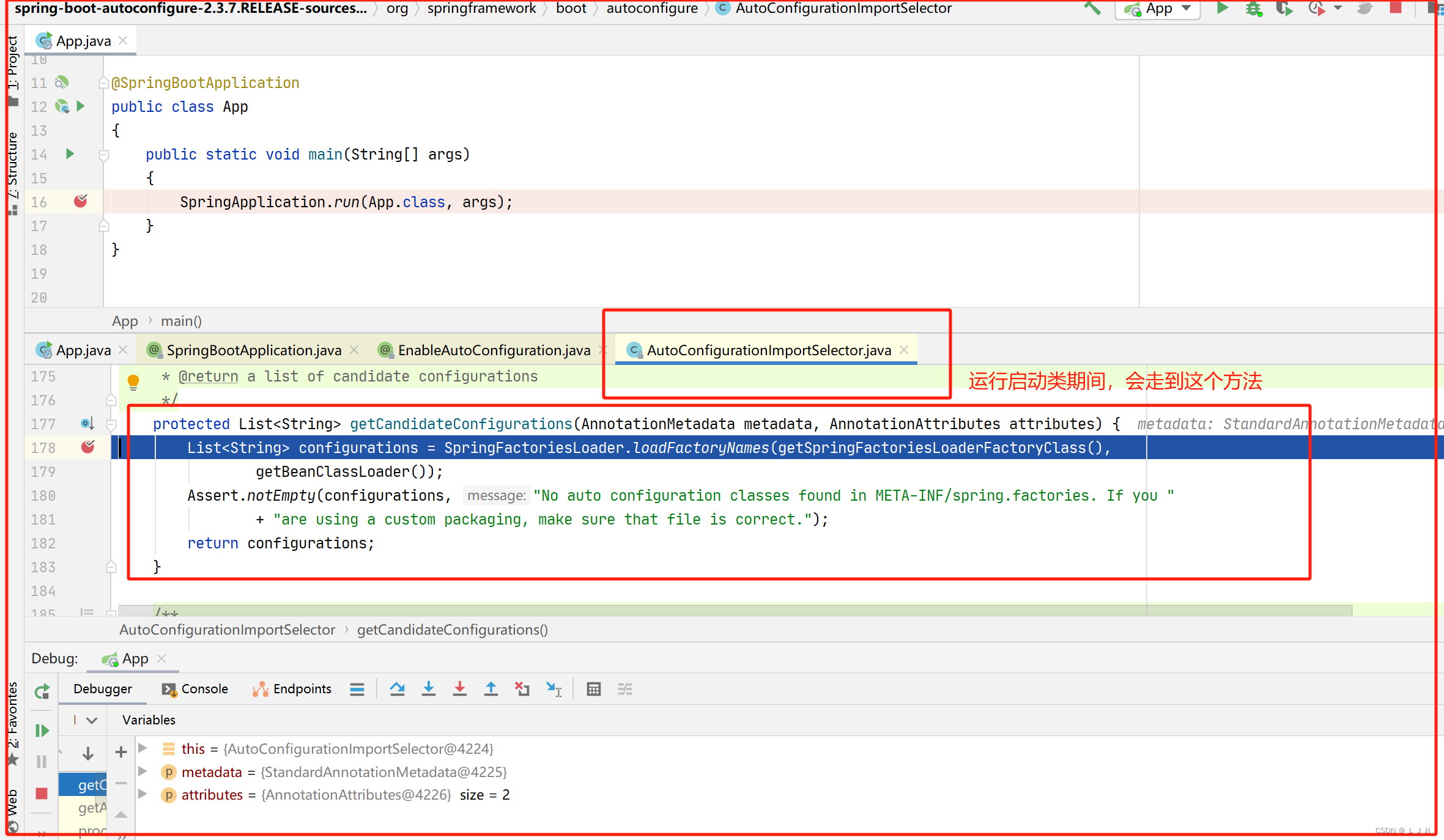The width and height of the screenshot is (1444, 840).
Task: Switch to the Console tab
Action: pyautogui.click(x=195, y=689)
